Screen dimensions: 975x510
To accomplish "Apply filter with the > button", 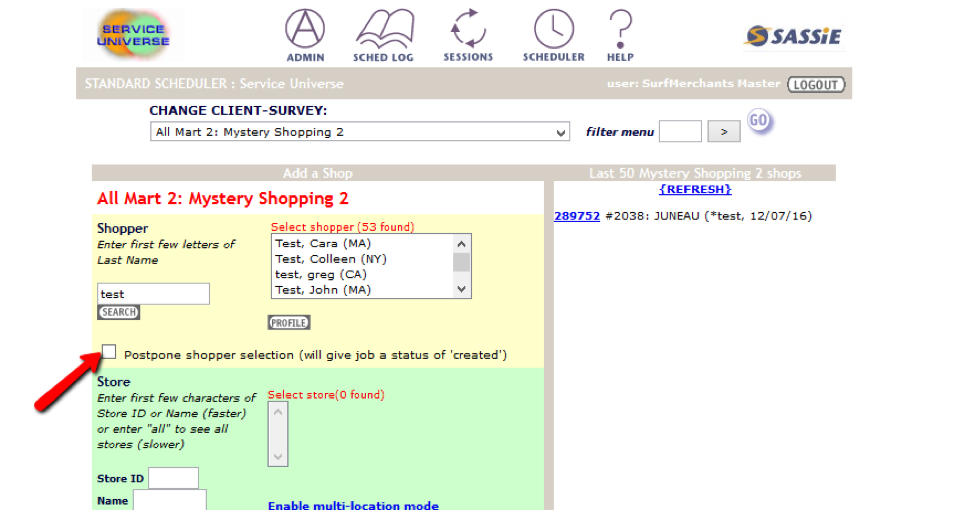I will [724, 132].
